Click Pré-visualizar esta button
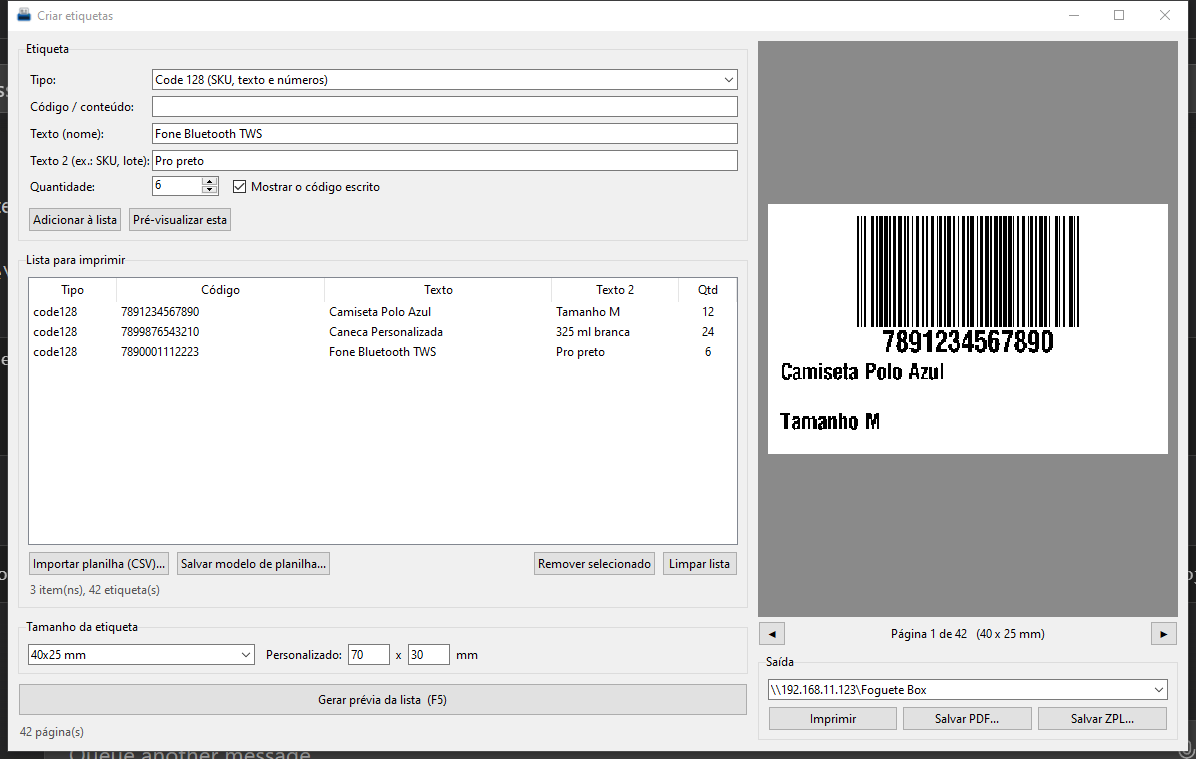Viewport: 1196px width, 759px height. (x=180, y=220)
